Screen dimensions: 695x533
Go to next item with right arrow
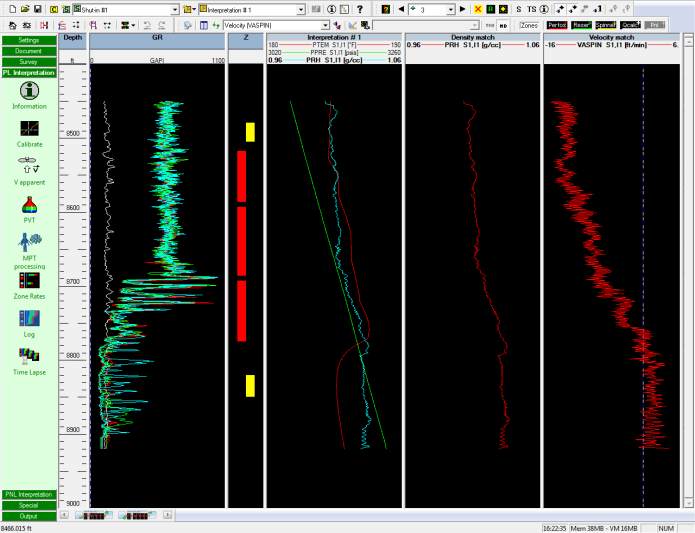tap(463, 9)
